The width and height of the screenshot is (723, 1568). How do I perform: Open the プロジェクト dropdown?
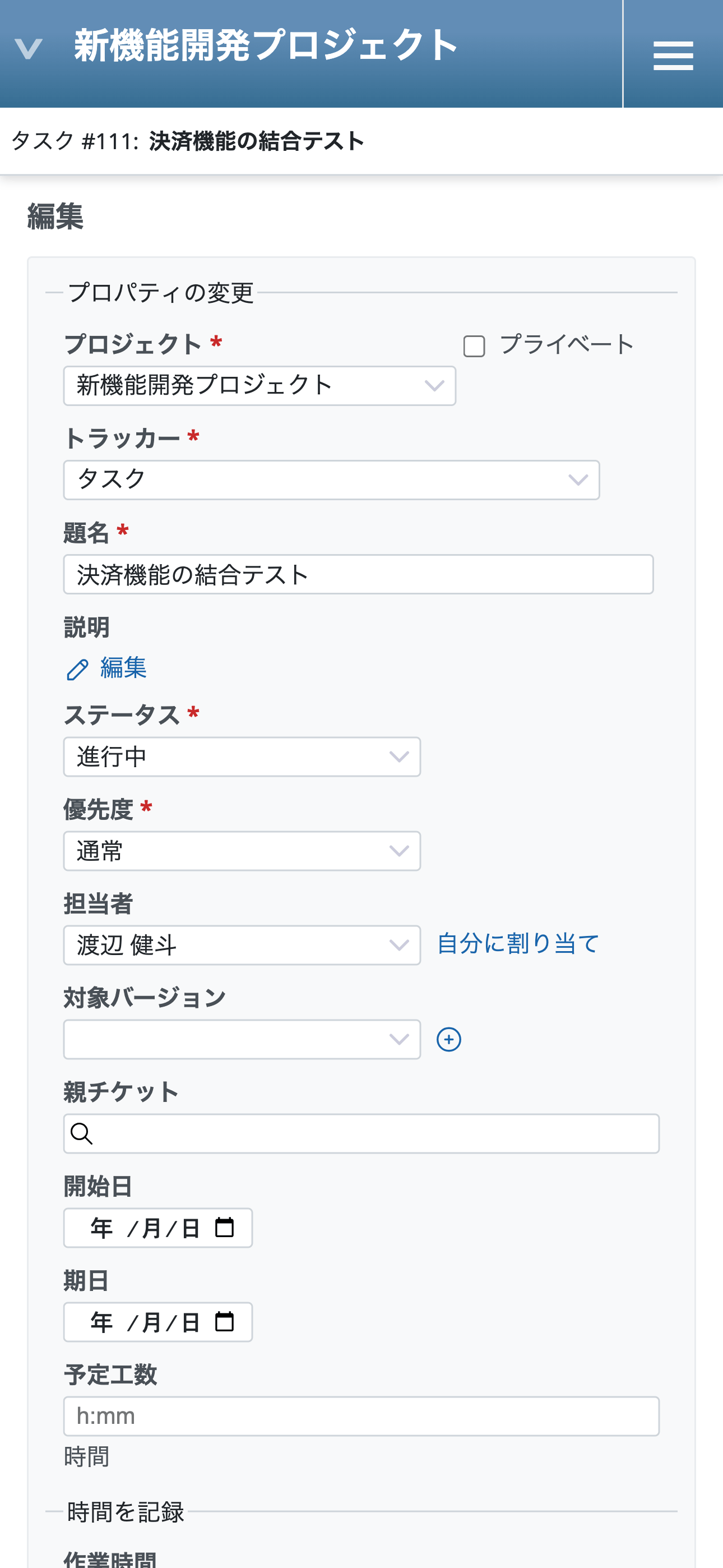[x=259, y=386]
